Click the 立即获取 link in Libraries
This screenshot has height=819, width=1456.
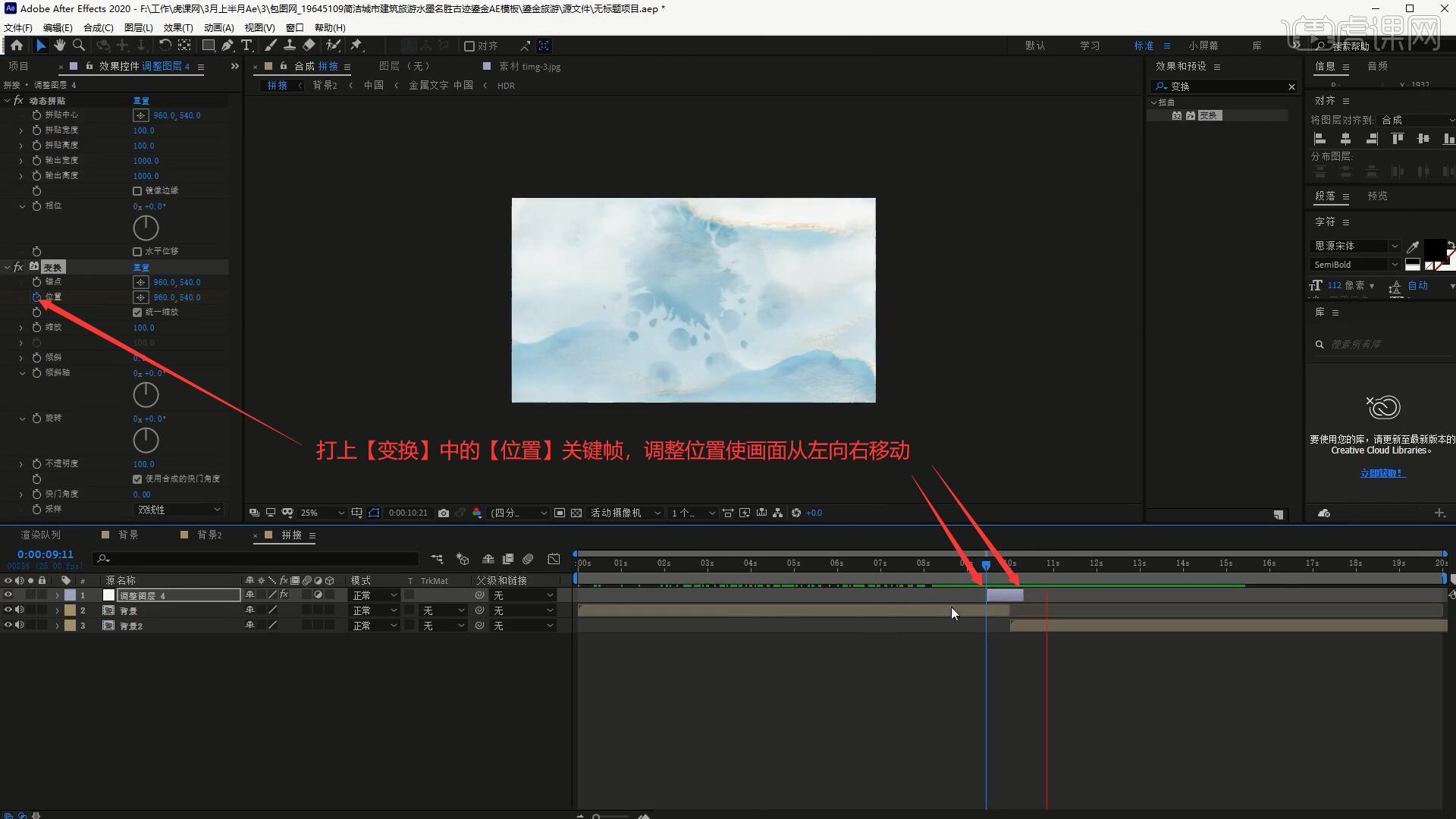click(1382, 473)
